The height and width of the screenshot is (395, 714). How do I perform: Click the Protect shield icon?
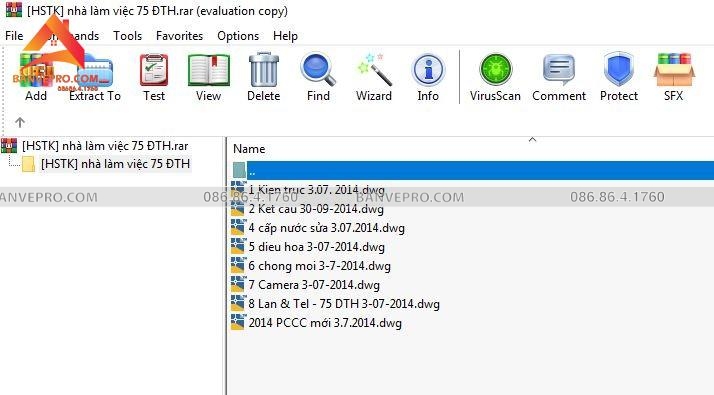619,77
